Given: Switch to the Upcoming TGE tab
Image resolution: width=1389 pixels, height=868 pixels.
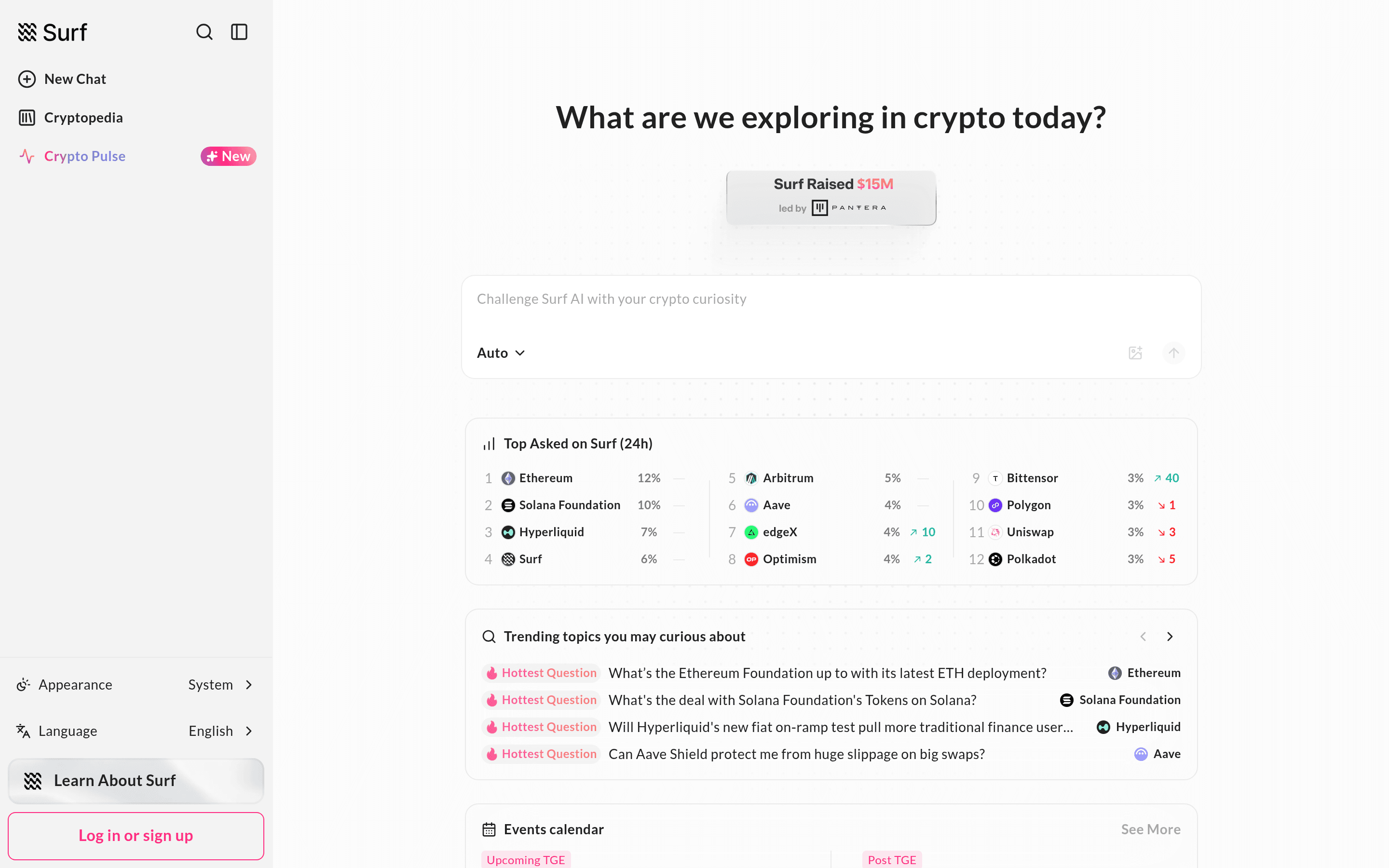Looking at the screenshot, I should click(525, 859).
